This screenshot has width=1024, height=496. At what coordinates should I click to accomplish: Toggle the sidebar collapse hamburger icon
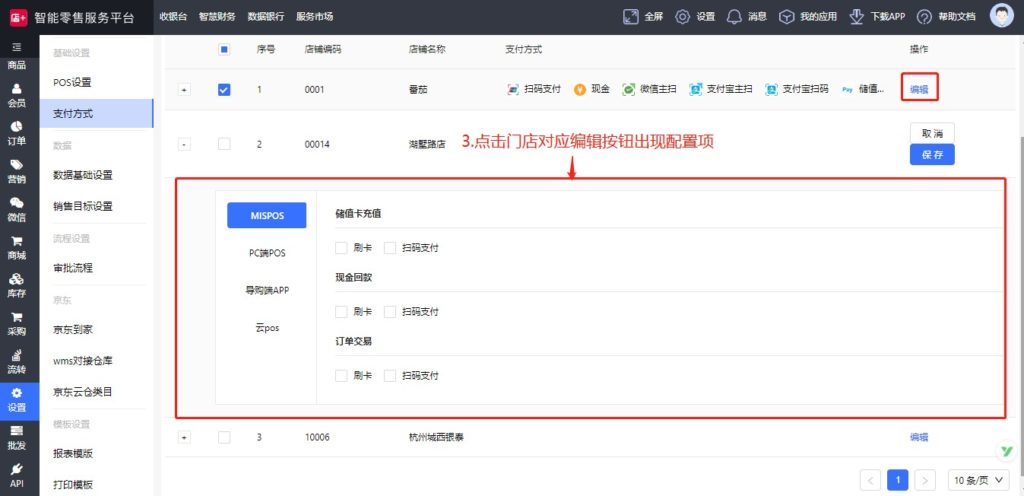click(17, 47)
